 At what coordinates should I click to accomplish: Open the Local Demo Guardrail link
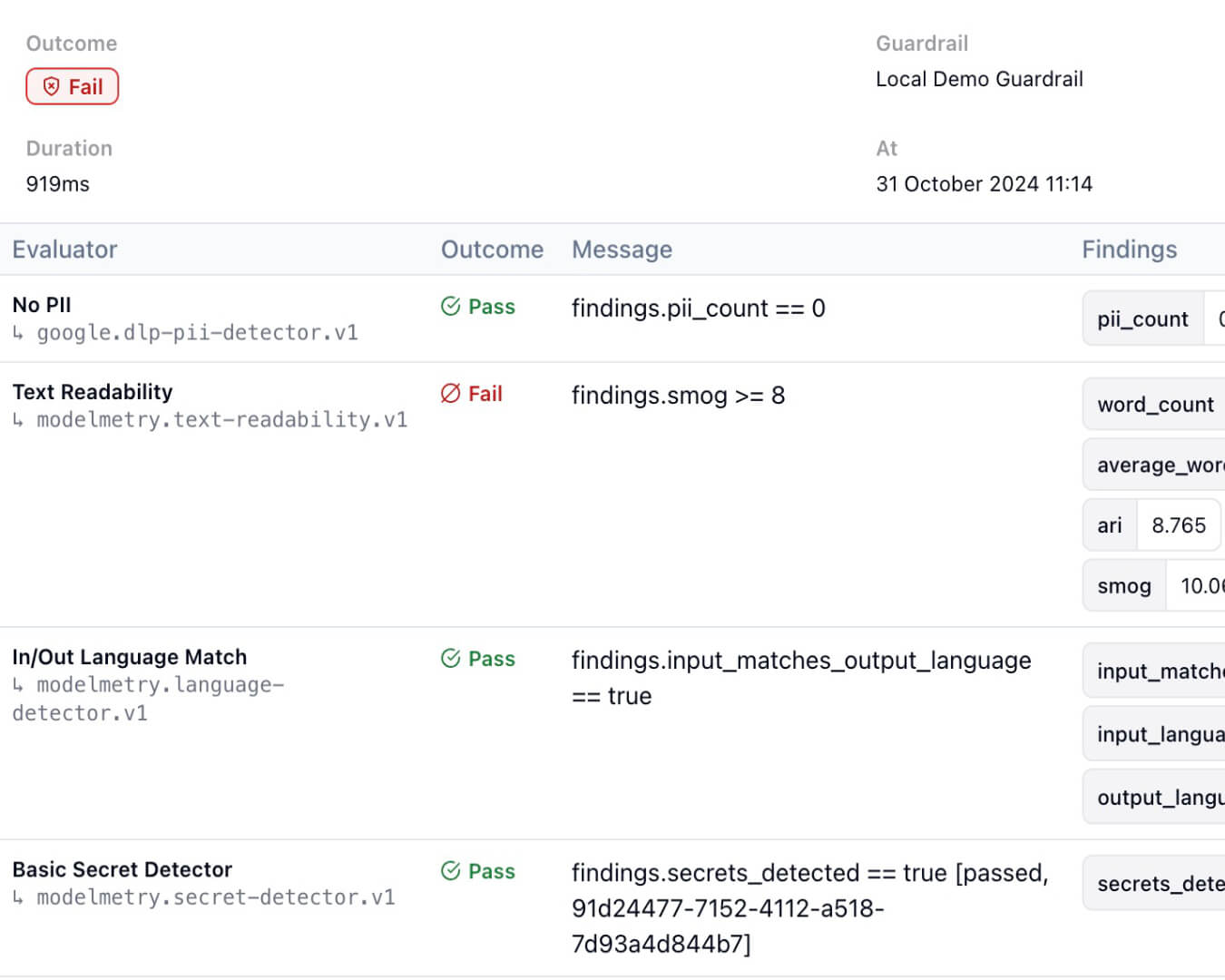pyautogui.click(x=979, y=79)
